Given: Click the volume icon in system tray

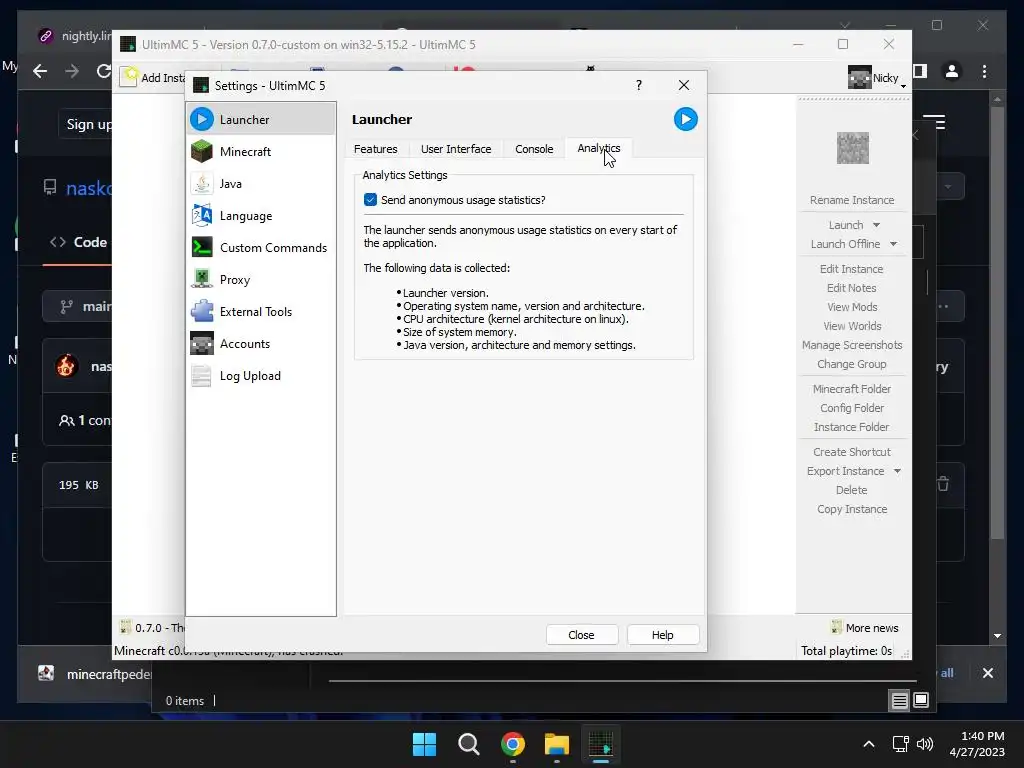Looking at the screenshot, I should (x=925, y=744).
